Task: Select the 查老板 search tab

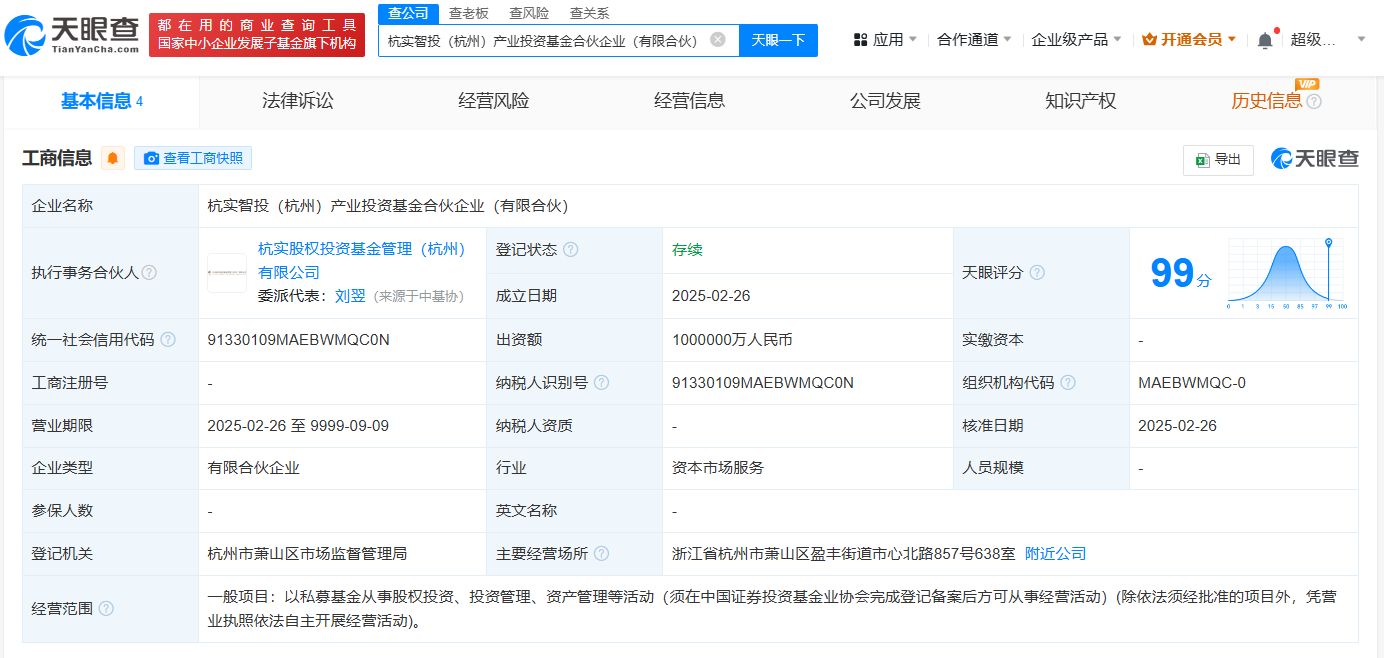Action: click(468, 13)
